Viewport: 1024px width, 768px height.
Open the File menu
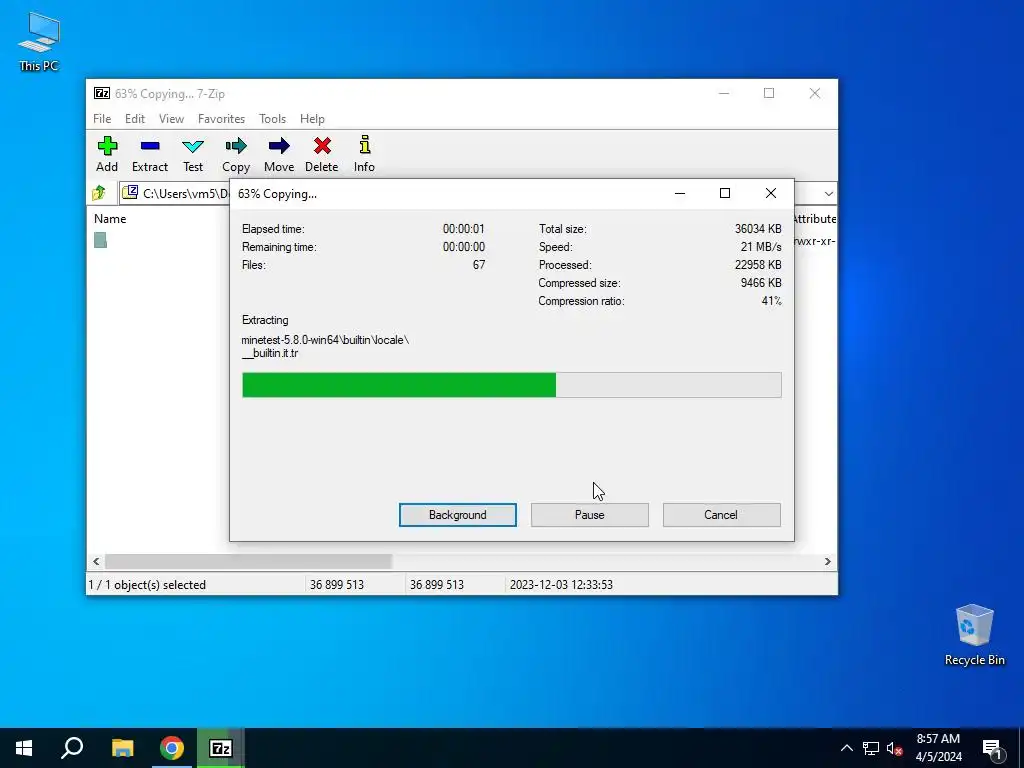coord(102,119)
